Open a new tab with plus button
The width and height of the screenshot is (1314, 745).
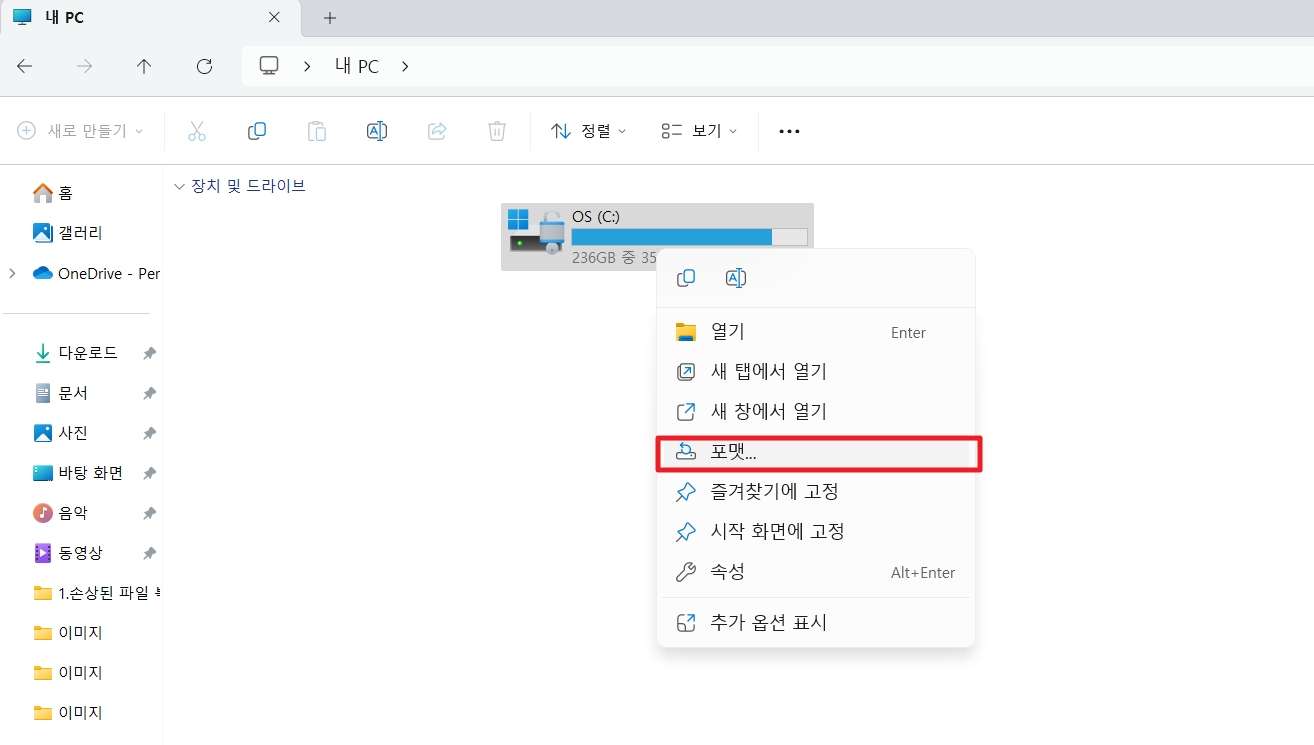(x=330, y=18)
